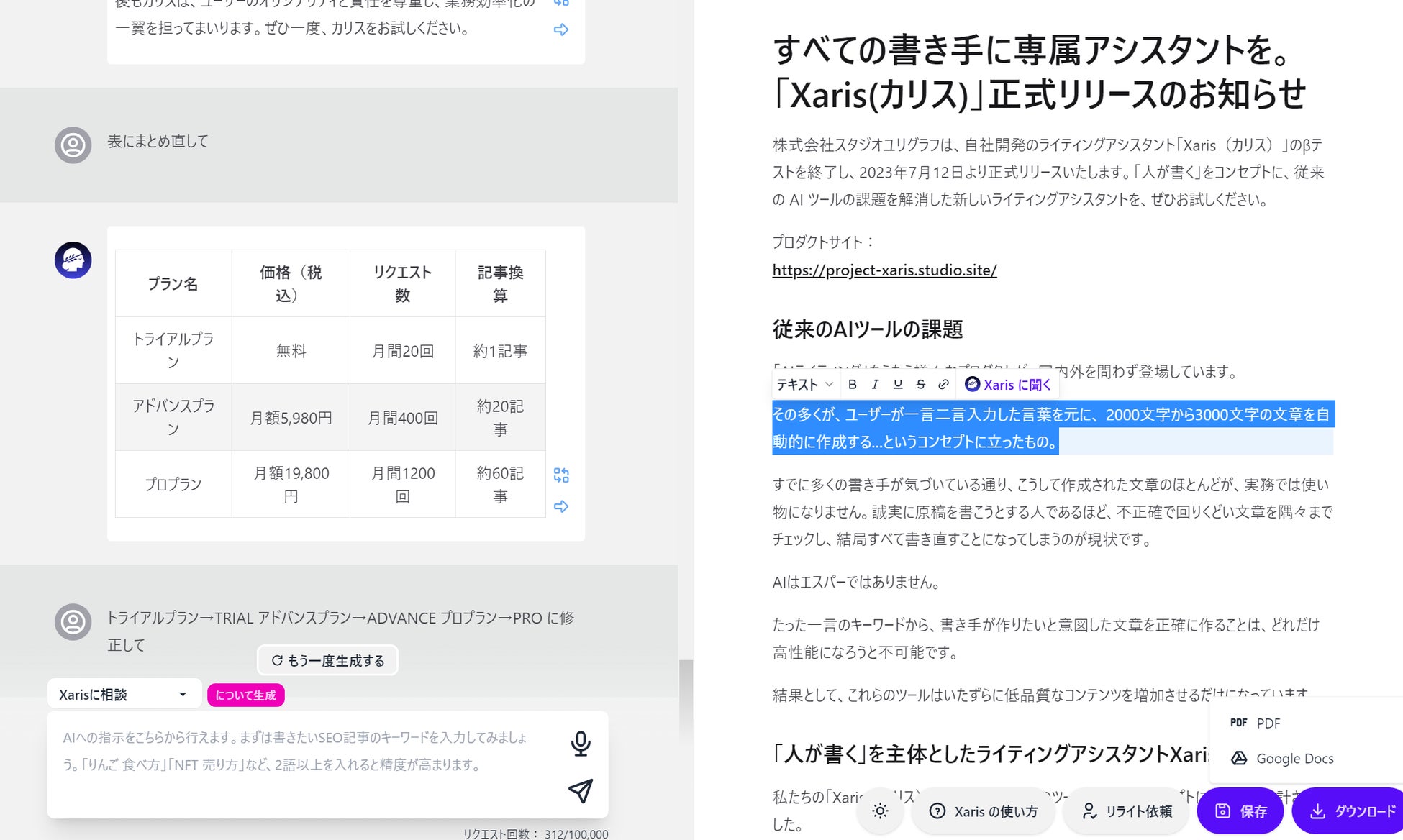Select PDF from download menu
This screenshot has height=840, width=1403.
coord(1268,723)
